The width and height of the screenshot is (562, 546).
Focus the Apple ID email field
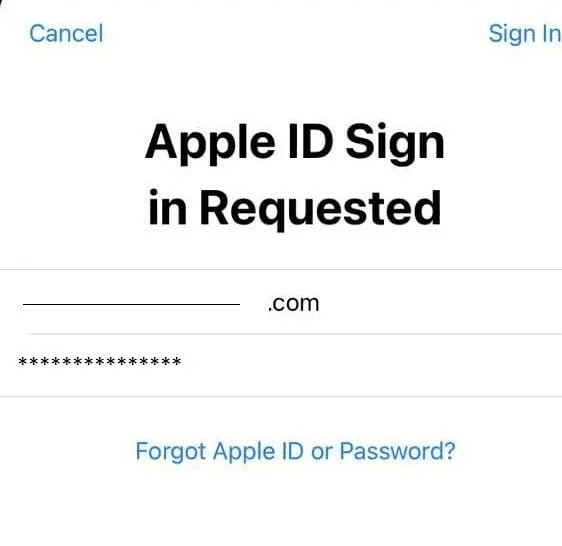click(281, 302)
